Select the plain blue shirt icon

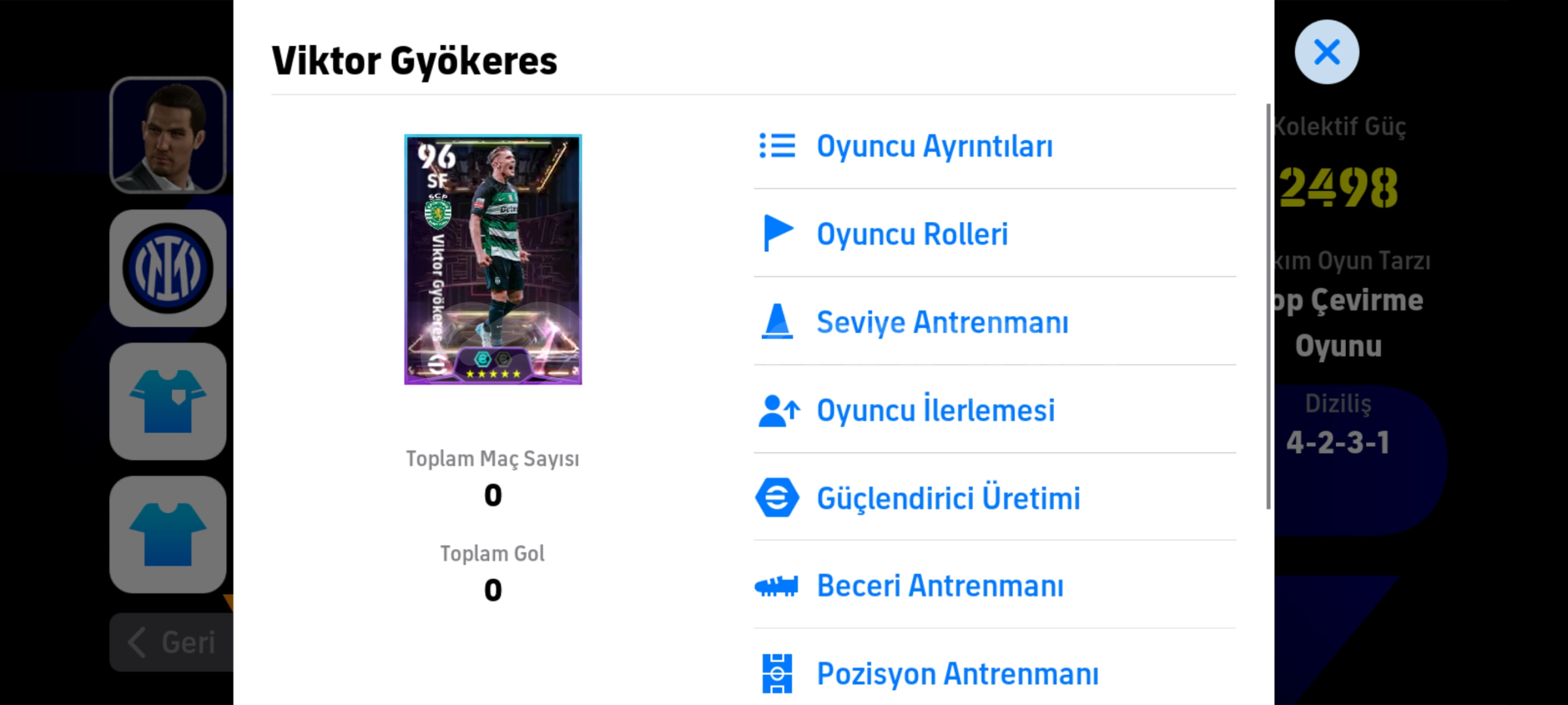[x=168, y=535]
